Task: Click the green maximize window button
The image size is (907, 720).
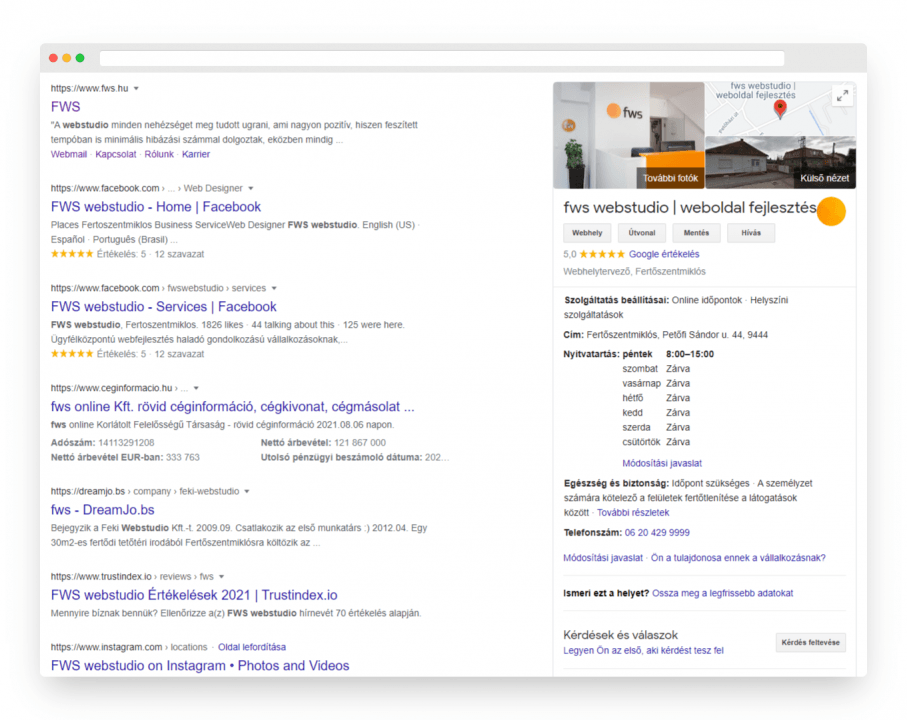Action: click(80, 58)
